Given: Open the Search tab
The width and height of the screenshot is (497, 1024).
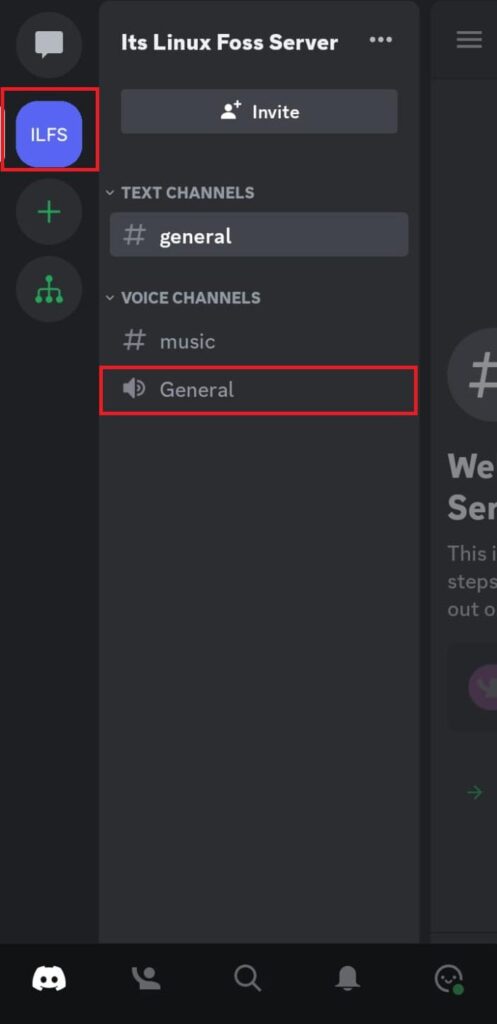Looking at the screenshot, I should (x=248, y=978).
